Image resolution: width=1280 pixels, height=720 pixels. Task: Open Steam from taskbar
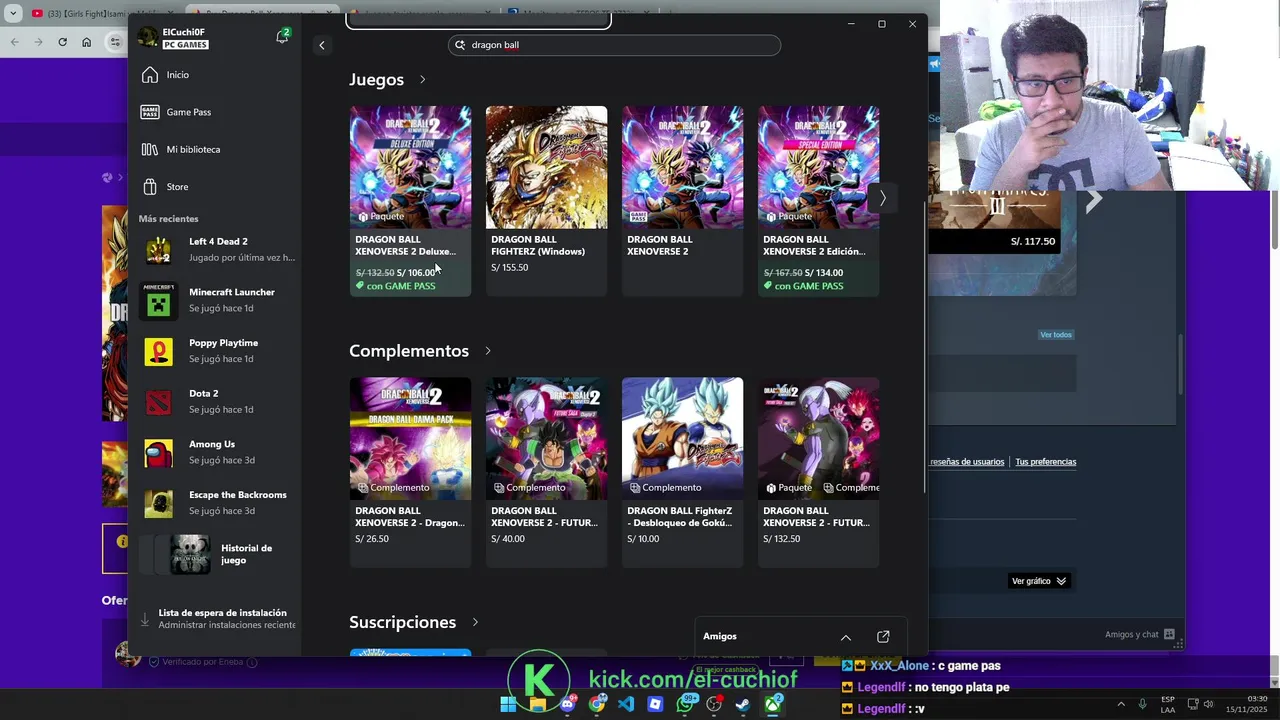(x=743, y=704)
